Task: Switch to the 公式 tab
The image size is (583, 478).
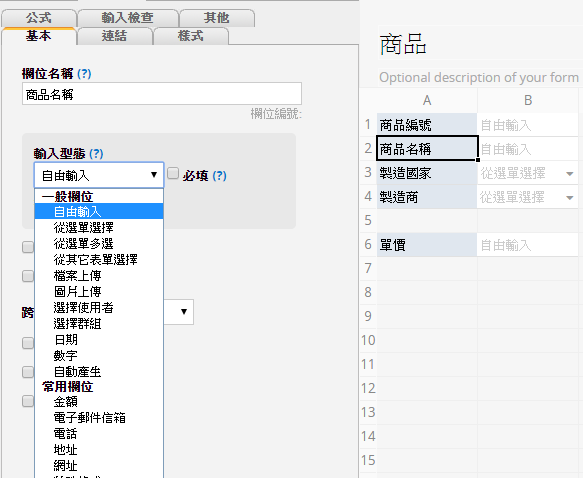Action: [39, 18]
